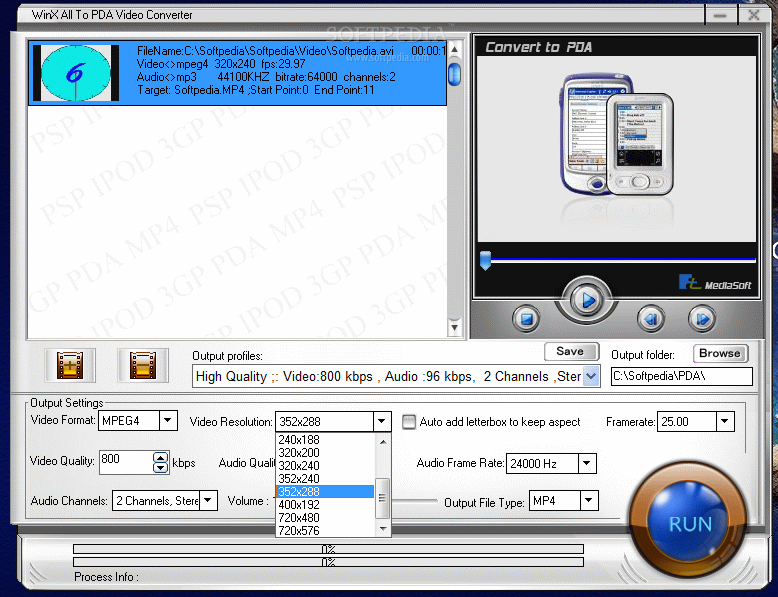Minimize the WinX converter window
Viewport: 778px width, 597px height.
click(x=720, y=15)
